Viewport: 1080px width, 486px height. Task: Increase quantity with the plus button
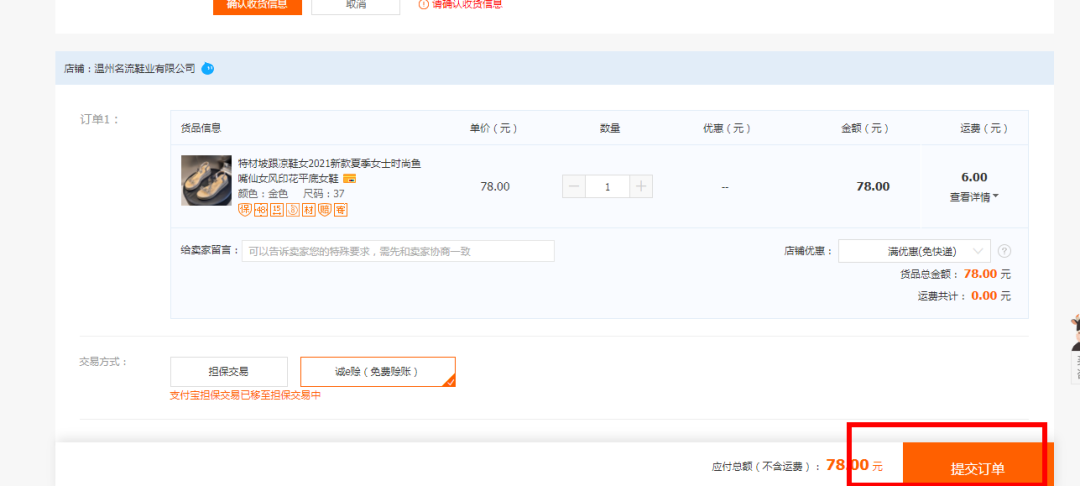click(641, 186)
